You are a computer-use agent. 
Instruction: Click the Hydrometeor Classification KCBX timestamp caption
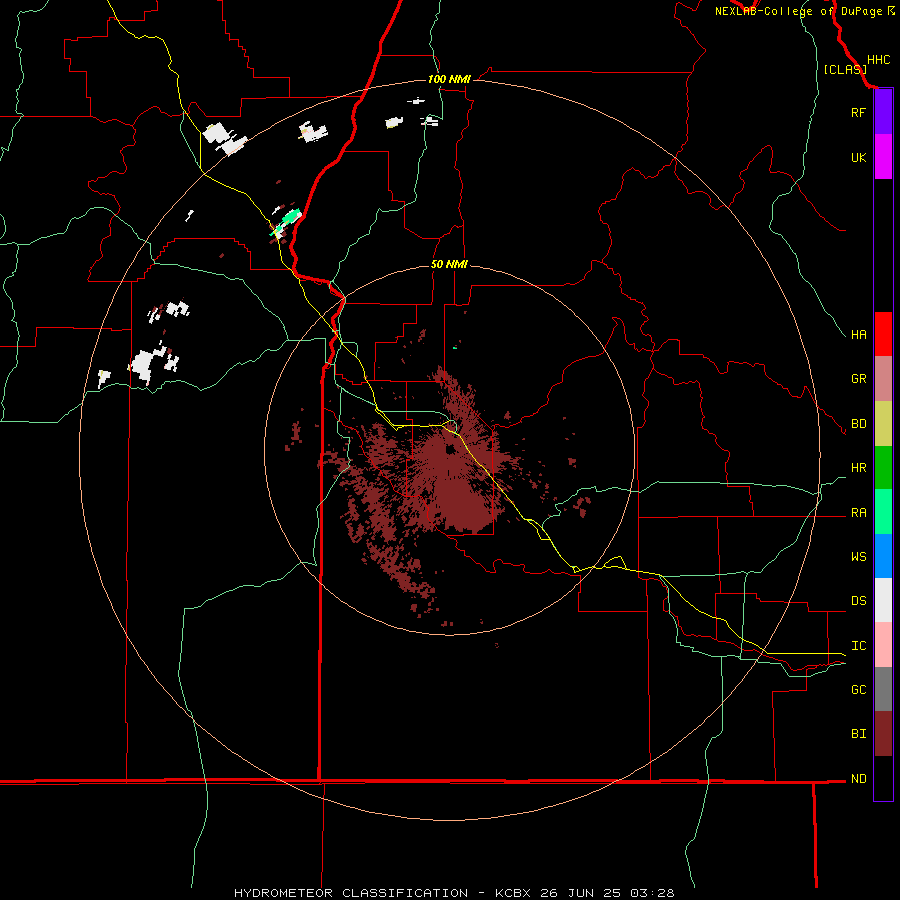pos(454,893)
